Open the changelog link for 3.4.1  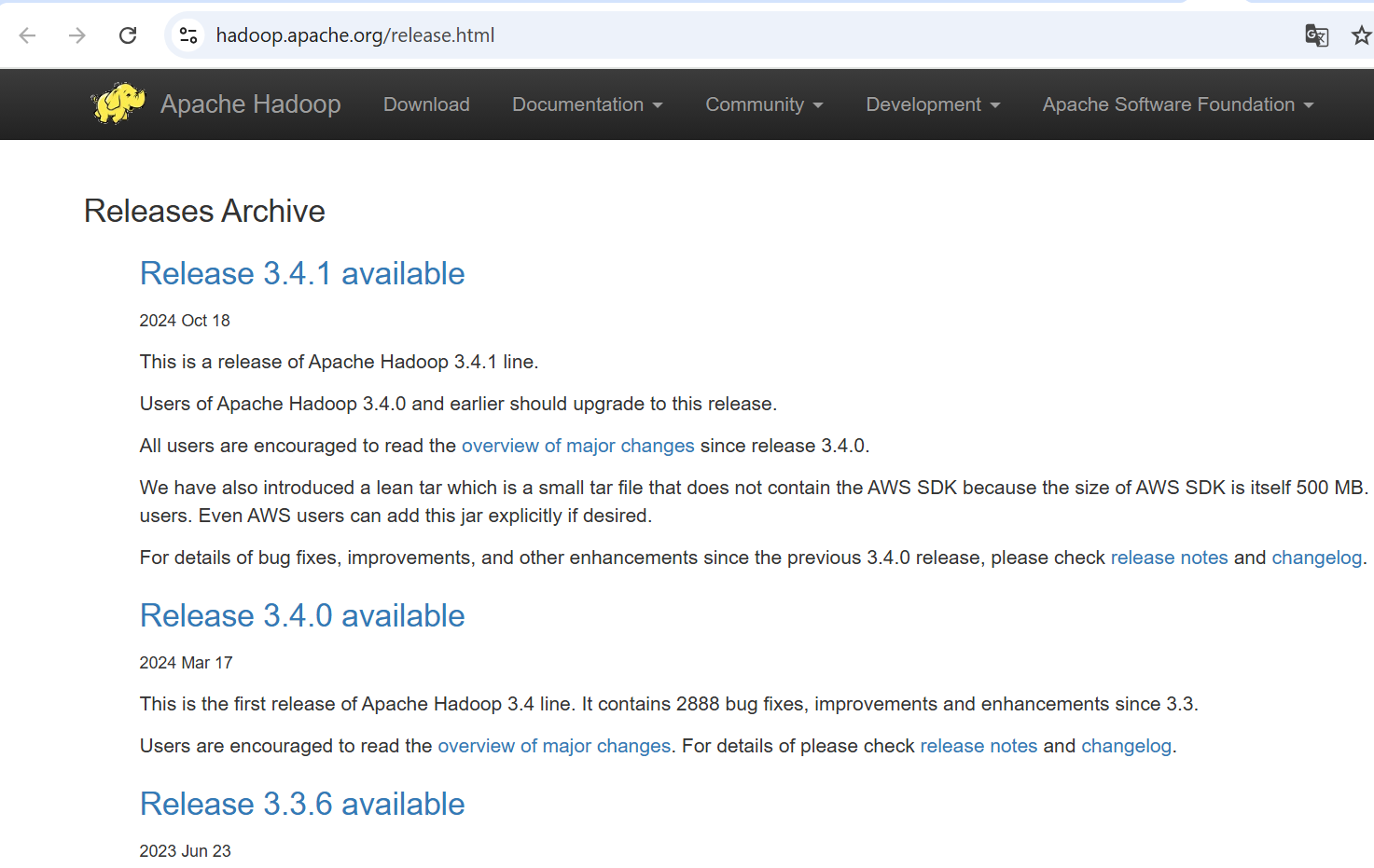coord(1316,558)
